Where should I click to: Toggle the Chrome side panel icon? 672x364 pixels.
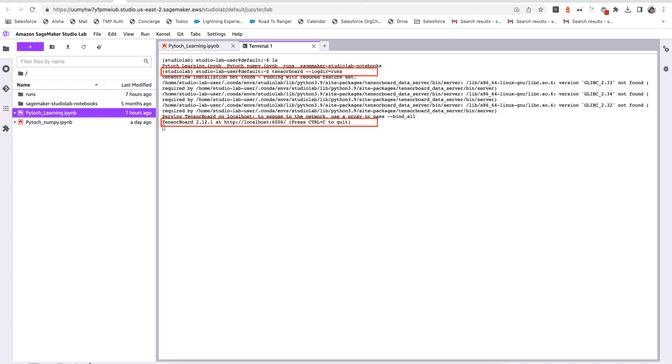(x=639, y=9)
